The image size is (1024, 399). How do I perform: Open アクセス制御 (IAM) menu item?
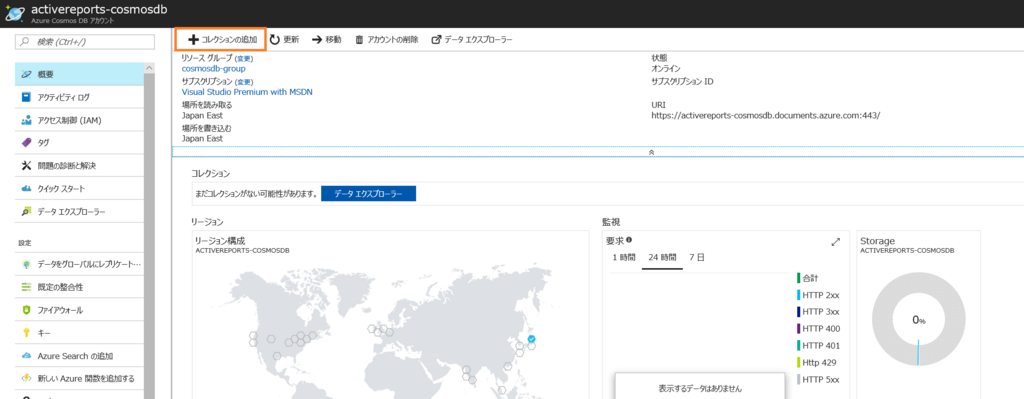[79, 120]
